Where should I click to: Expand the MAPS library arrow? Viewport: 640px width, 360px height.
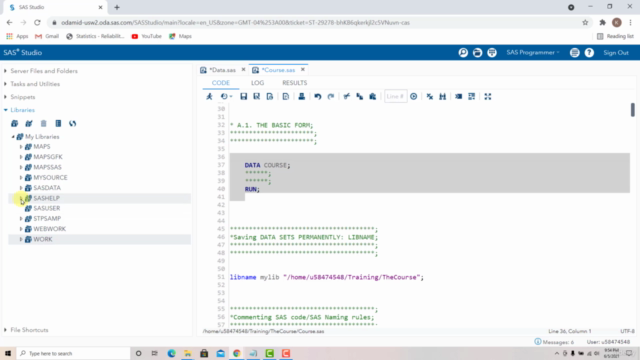21,147
